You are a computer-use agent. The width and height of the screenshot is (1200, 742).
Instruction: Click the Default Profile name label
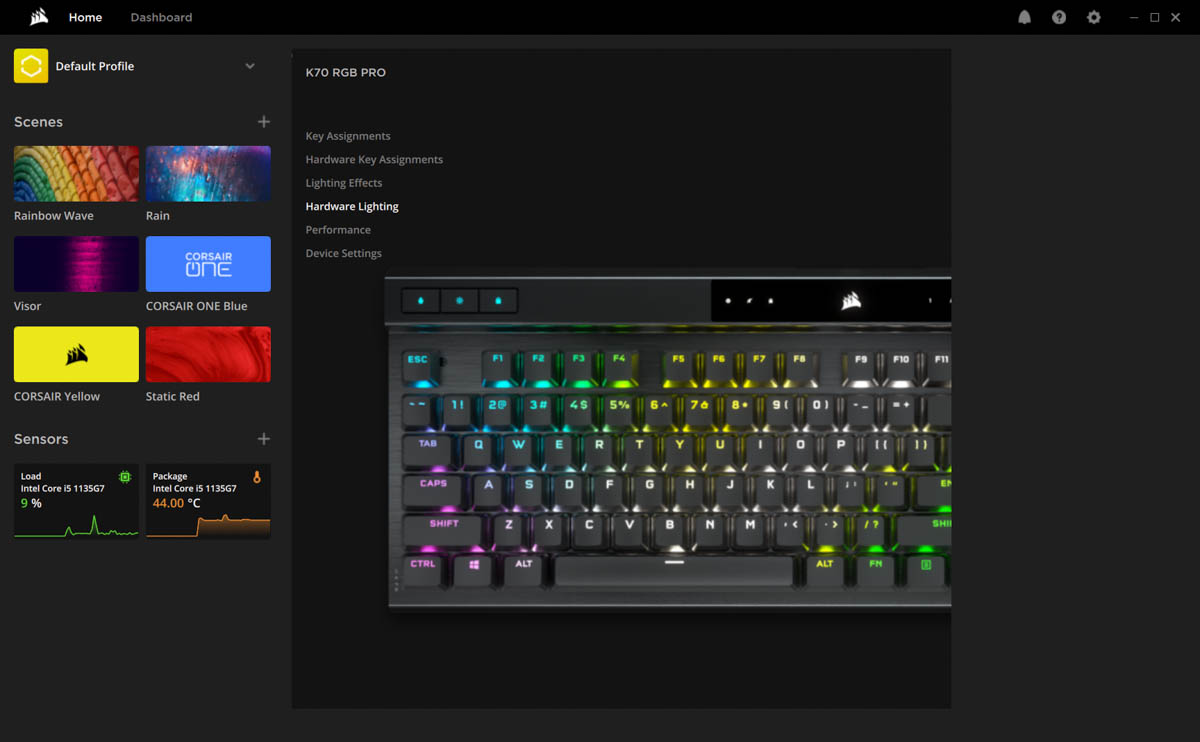[x=95, y=66]
